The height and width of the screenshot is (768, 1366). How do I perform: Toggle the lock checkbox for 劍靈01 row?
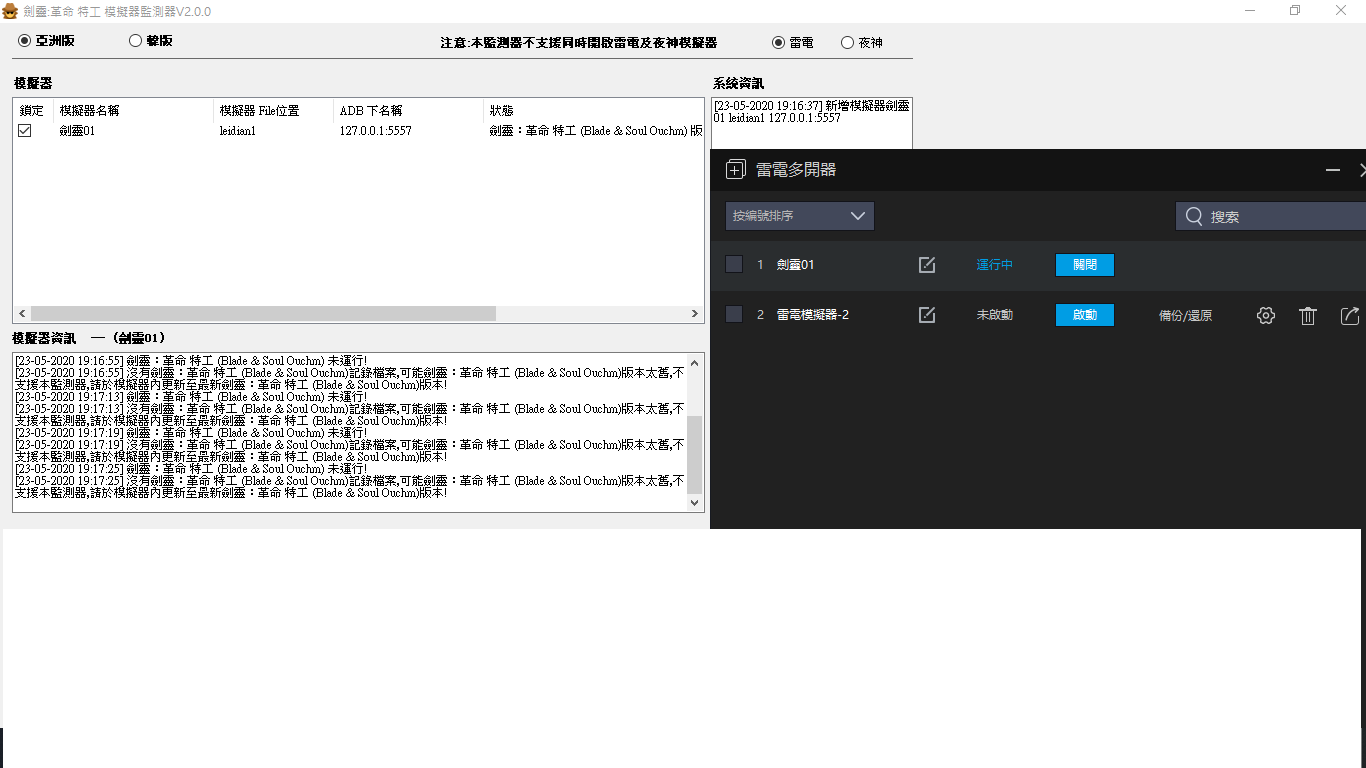click(x=25, y=130)
